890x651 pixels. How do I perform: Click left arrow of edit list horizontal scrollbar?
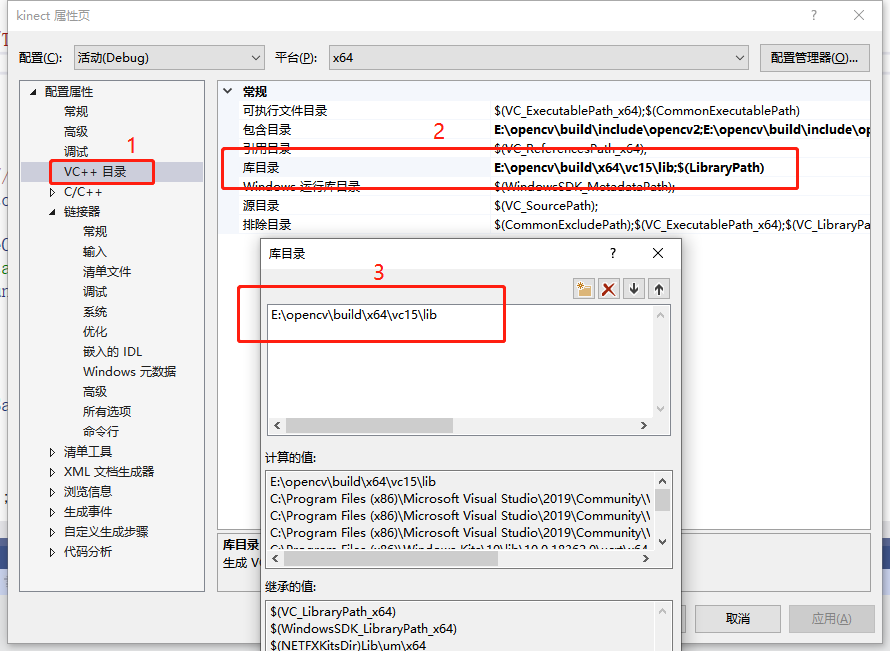click(x=277, y=425)
